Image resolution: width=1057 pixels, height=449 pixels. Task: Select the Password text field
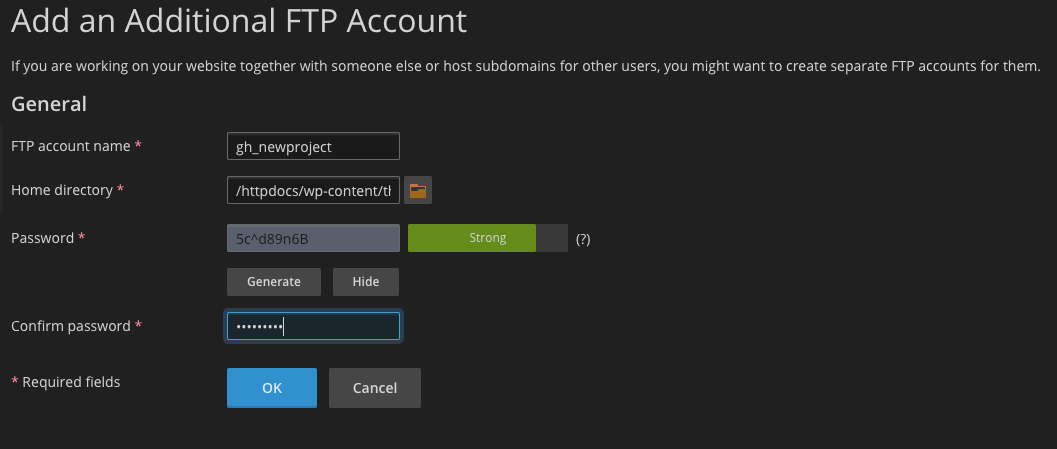click(313, 238)
